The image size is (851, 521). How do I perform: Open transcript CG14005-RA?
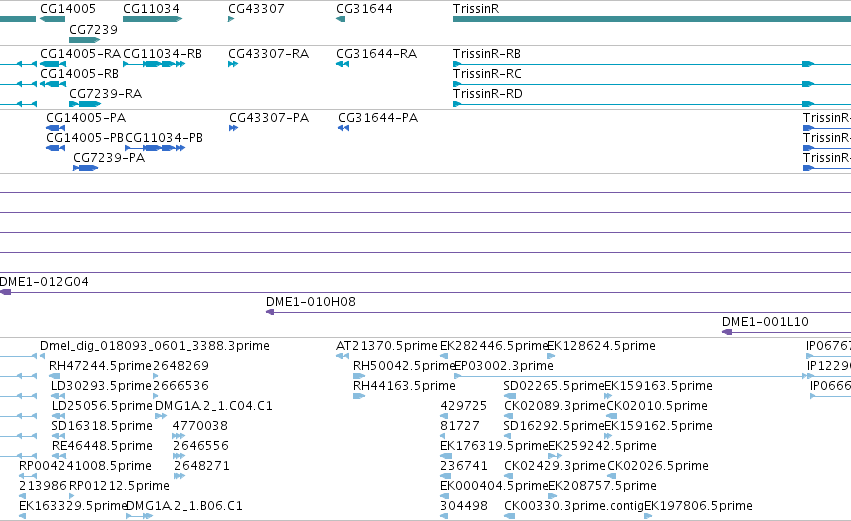53,64
